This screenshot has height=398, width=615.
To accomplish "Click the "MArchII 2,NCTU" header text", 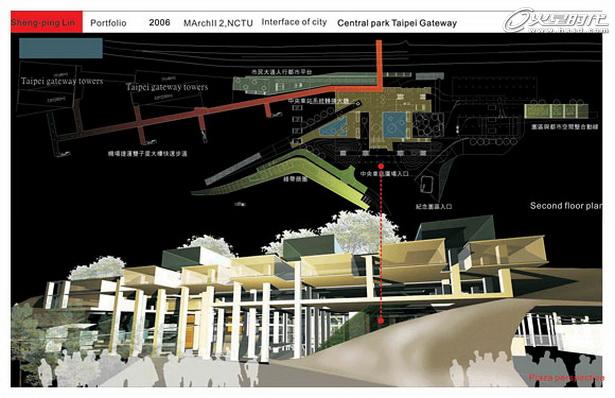I will coord(218,23).
